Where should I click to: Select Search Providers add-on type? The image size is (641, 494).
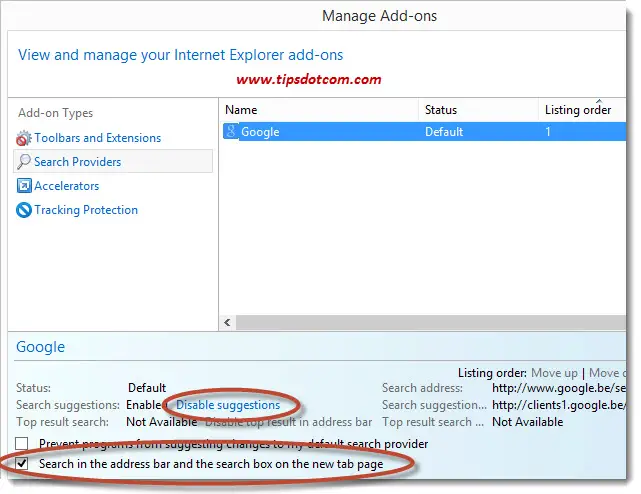(113, 161)
